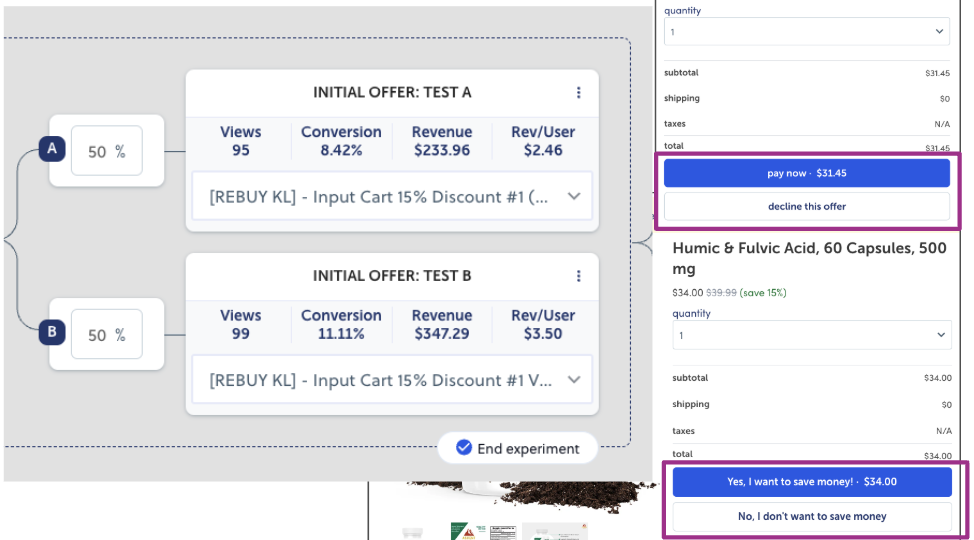This screenshot has width=974, height=540.
Task: Click decline this offer
Action: (x=807, y=206)
